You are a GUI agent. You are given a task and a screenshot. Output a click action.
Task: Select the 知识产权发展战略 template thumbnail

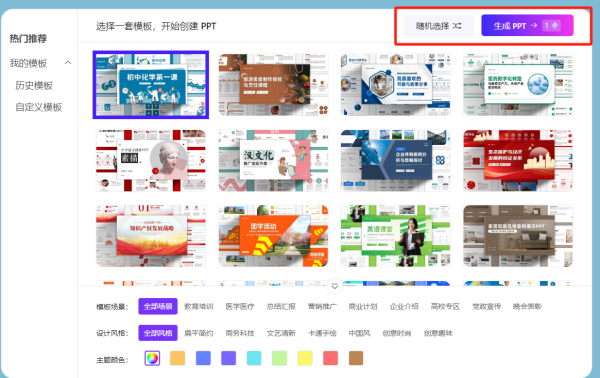coord(151,236)
